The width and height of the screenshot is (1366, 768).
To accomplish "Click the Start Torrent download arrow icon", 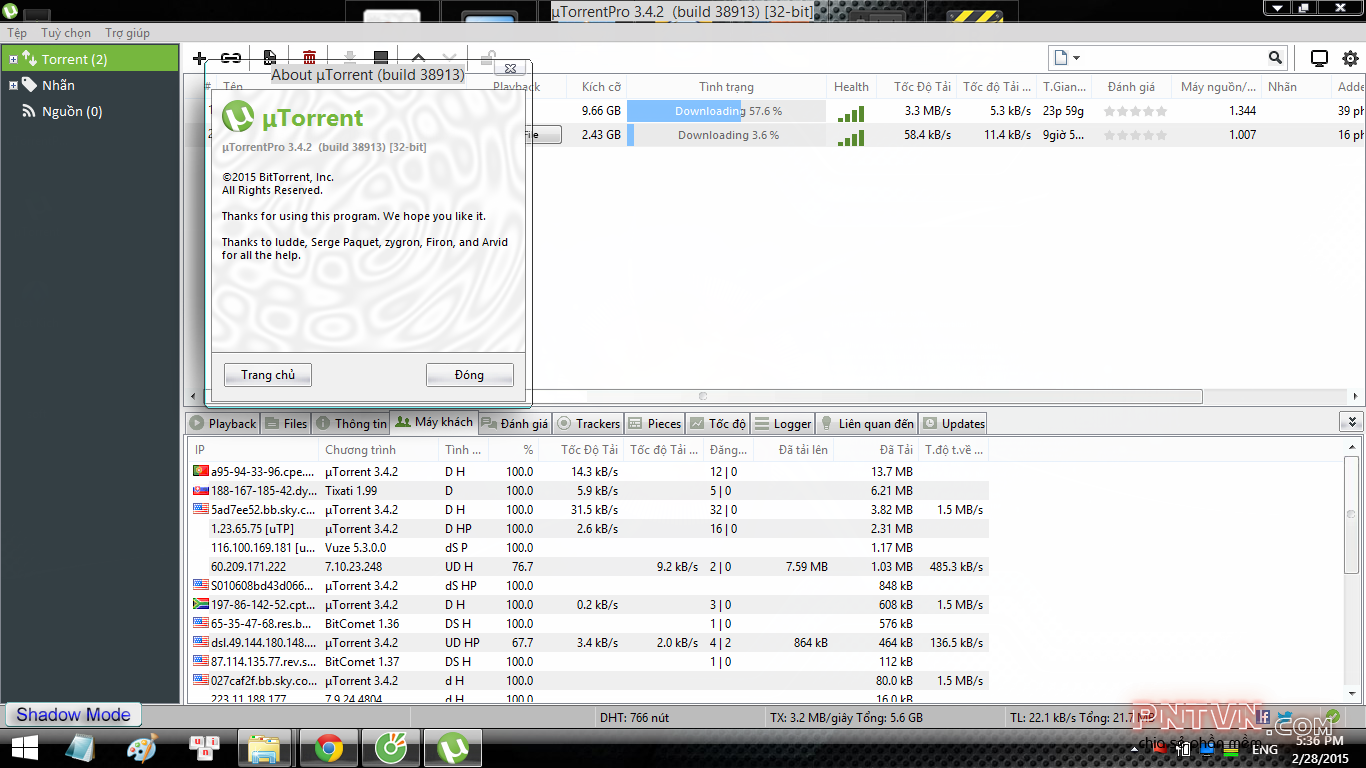I will [350, 58].
